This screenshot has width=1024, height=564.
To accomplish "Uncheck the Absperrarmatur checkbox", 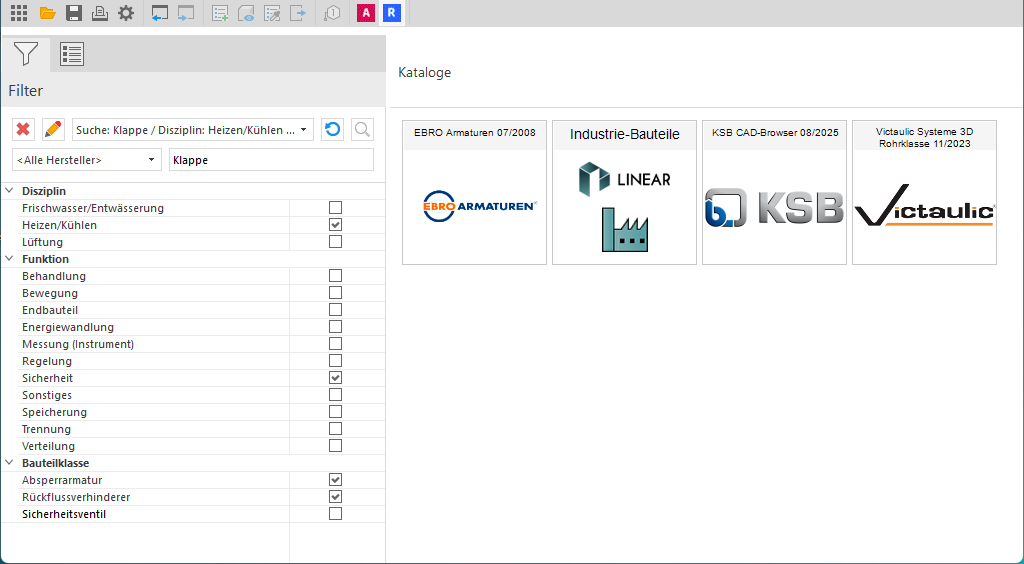I will pyautogui.click(x=336, y=480).
